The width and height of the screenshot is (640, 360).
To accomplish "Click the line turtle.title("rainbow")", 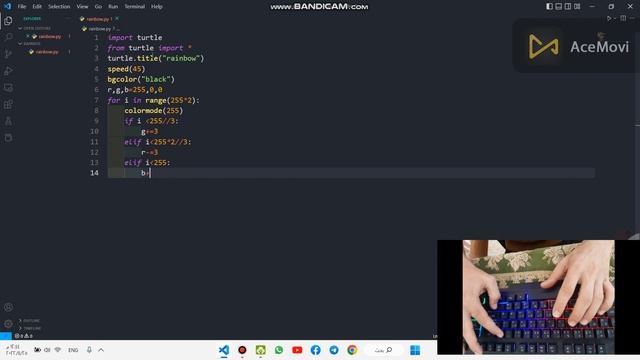I will click(156, 58).
